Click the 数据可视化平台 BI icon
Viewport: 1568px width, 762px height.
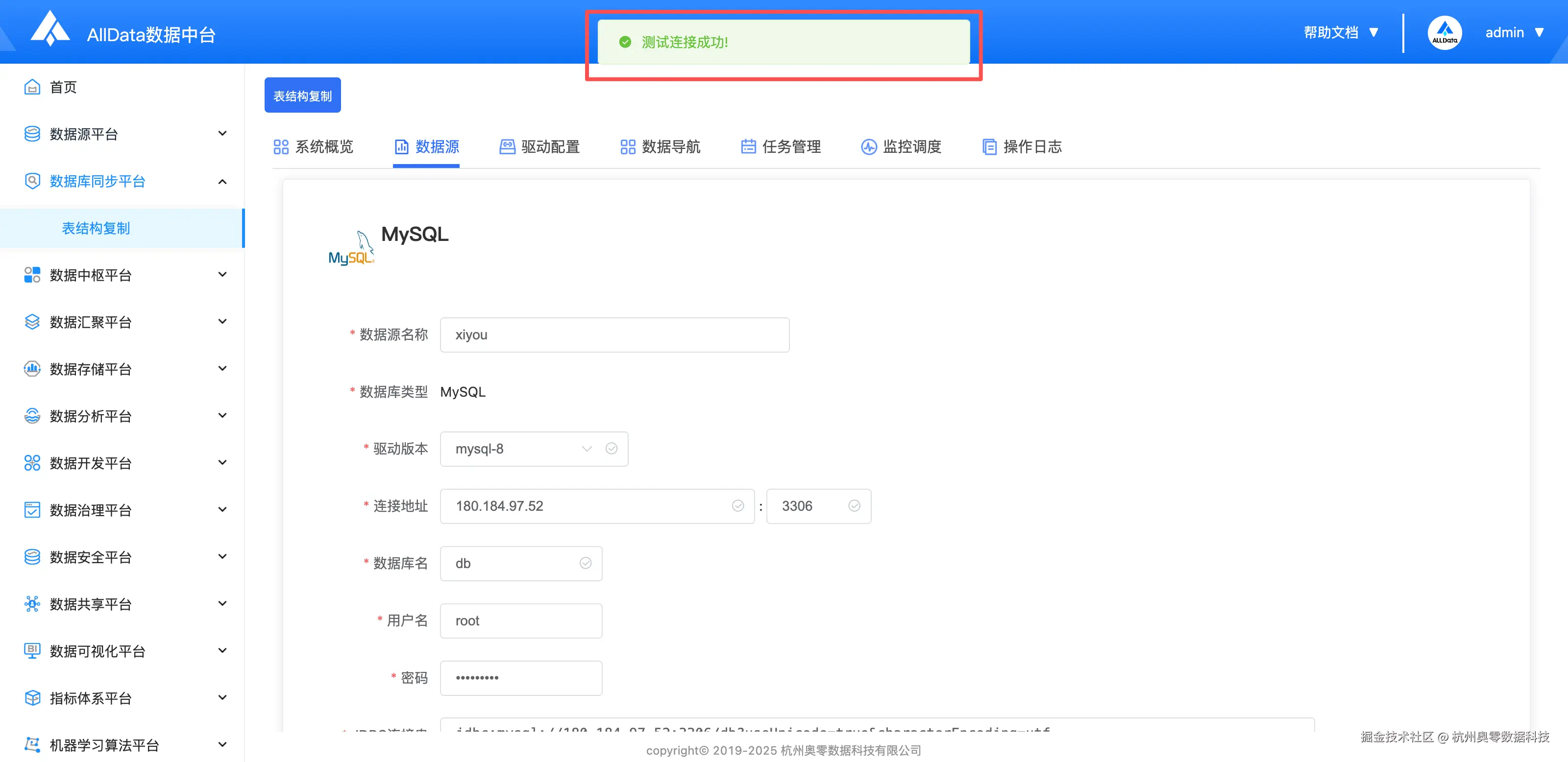[32, 651]
